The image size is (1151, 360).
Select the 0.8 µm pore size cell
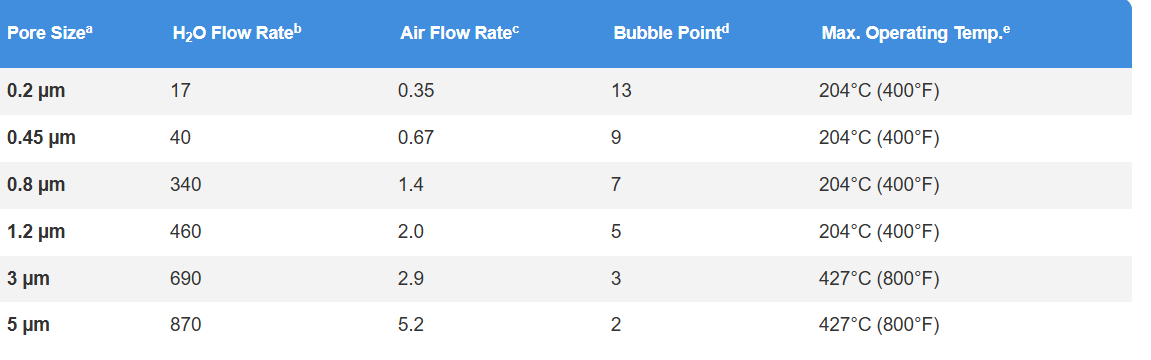(x=36, y=185)
